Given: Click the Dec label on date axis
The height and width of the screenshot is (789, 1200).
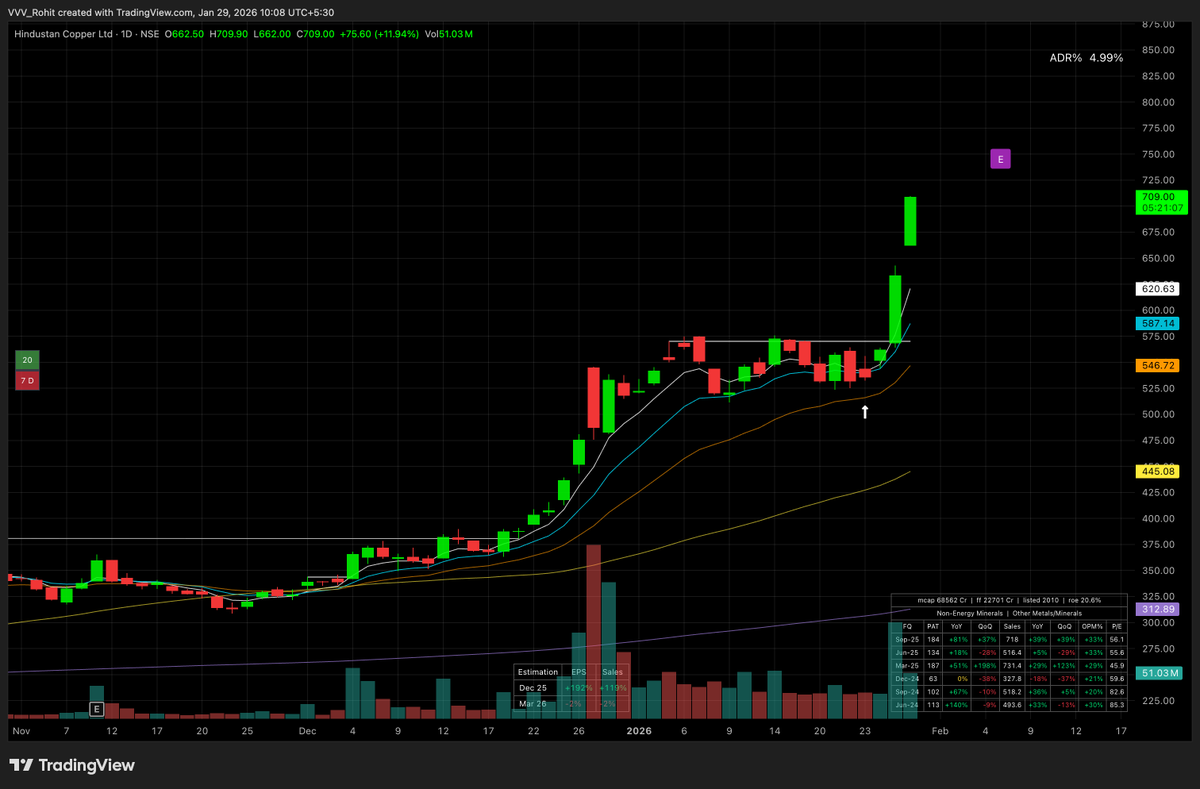Looking at the screenshot, I should click(x=306, y=731).
